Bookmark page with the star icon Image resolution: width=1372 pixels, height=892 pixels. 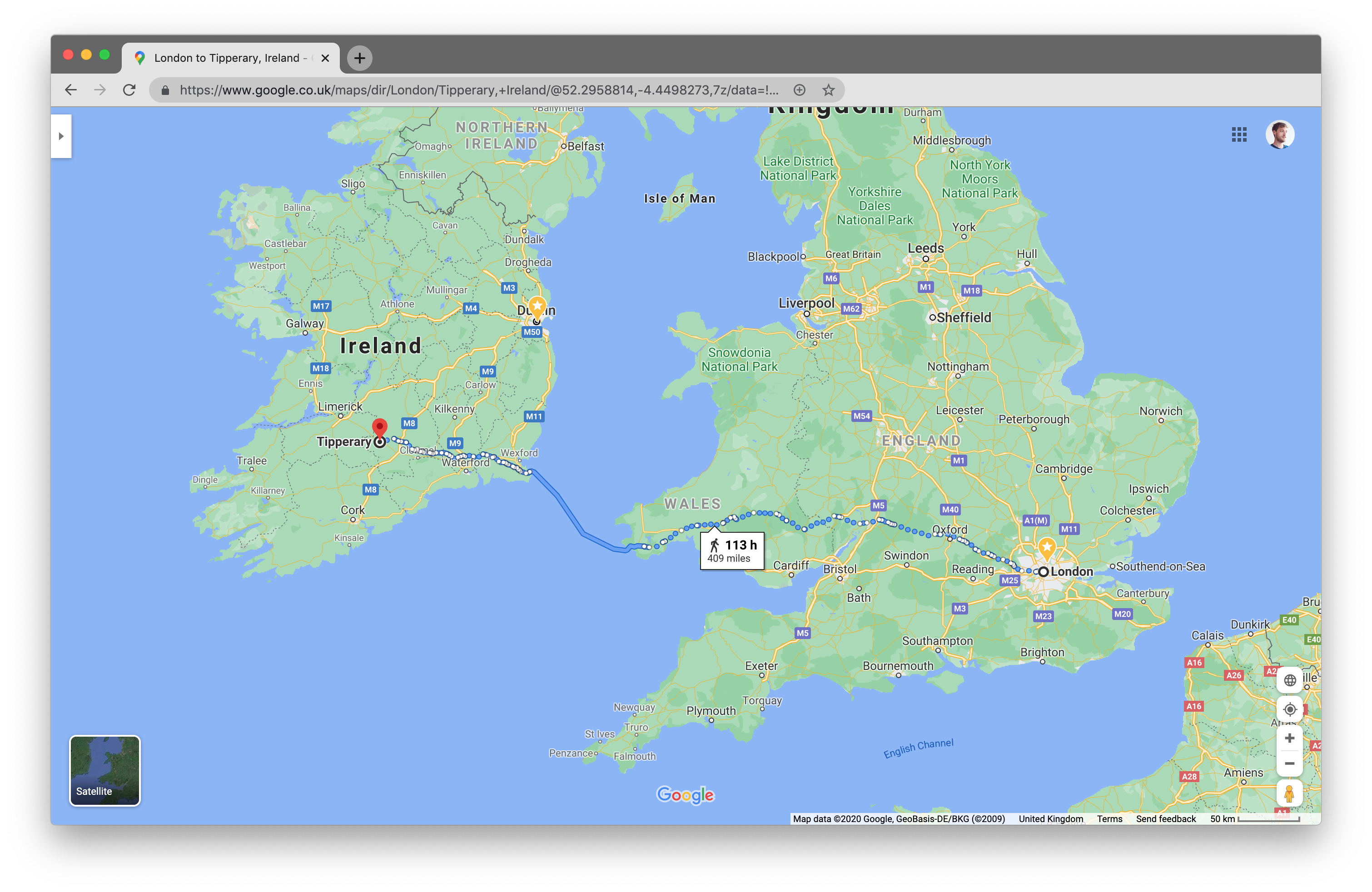point(828,90)
